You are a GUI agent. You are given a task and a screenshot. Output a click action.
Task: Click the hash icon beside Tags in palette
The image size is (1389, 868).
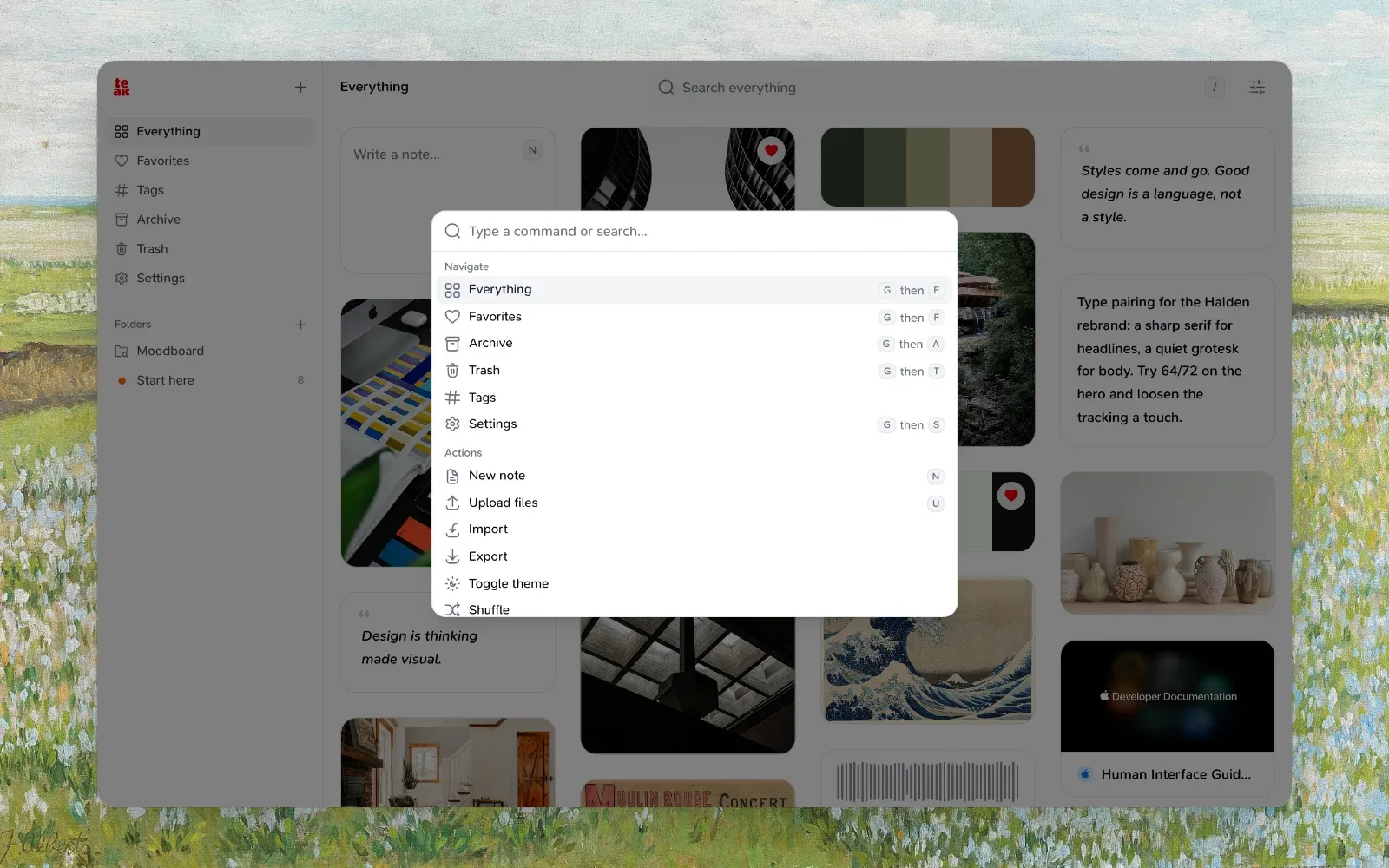pos(452,398)
